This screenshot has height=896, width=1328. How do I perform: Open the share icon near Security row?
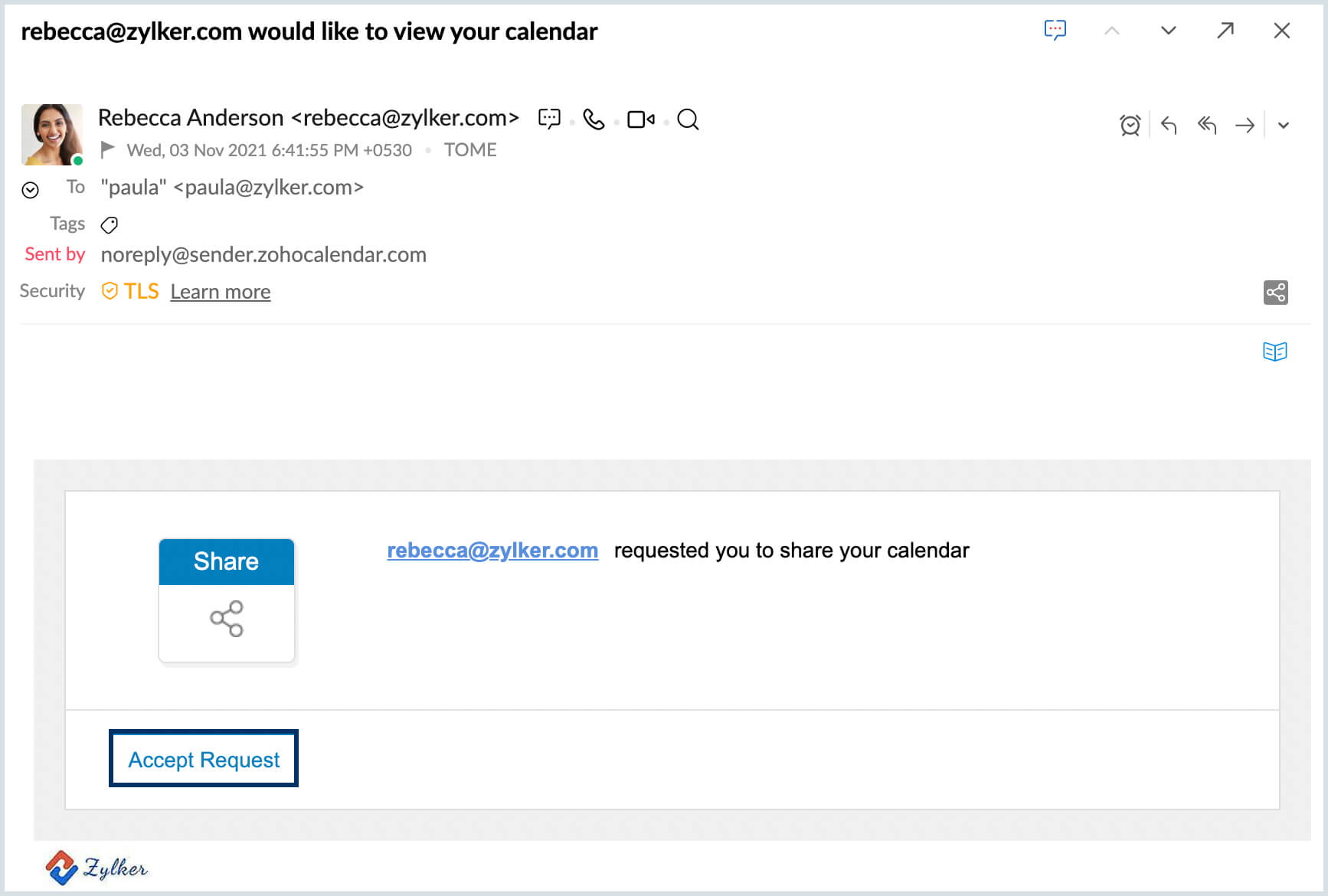(1275, 292)
